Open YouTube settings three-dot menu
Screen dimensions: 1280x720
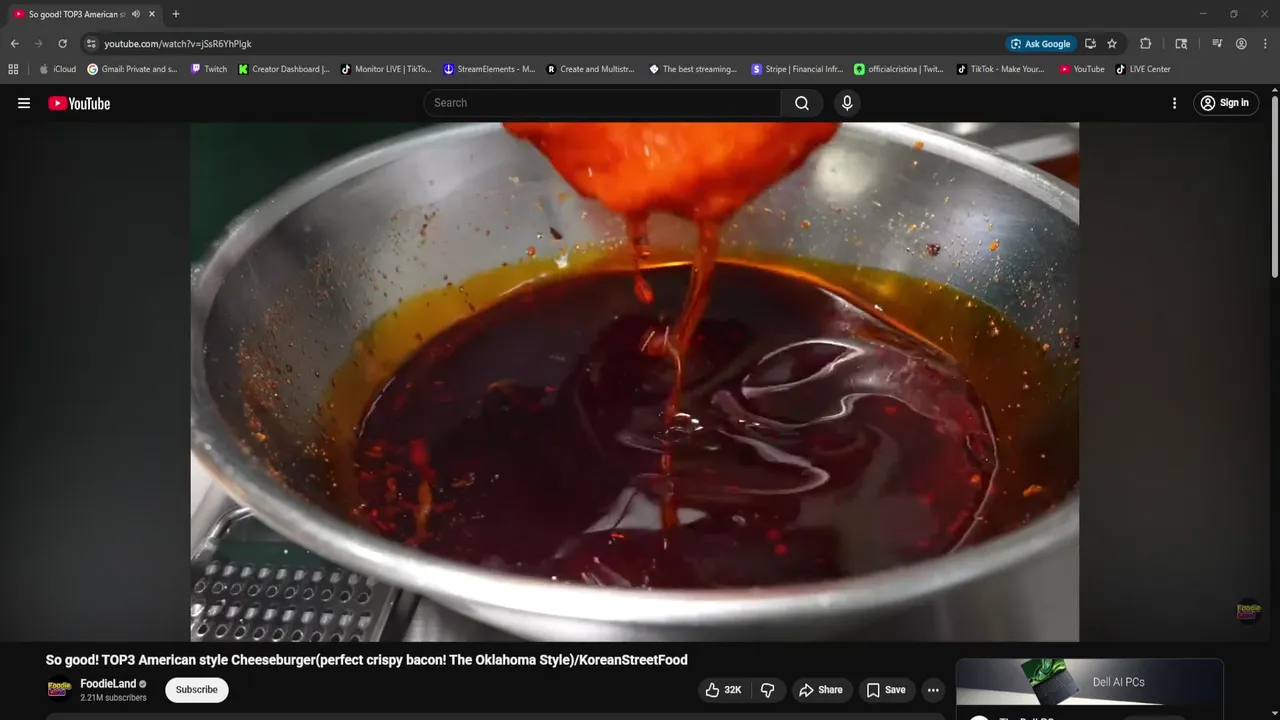1174,103
